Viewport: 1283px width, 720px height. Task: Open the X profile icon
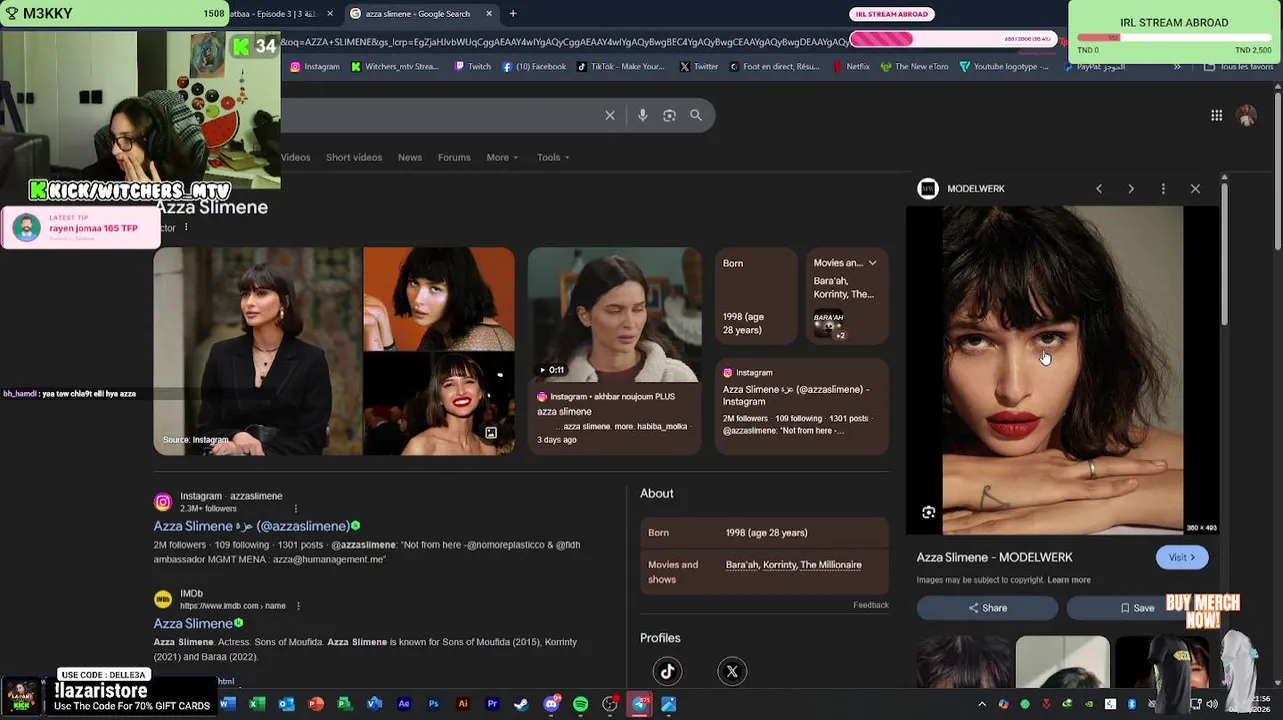click(x=732, y=672)
